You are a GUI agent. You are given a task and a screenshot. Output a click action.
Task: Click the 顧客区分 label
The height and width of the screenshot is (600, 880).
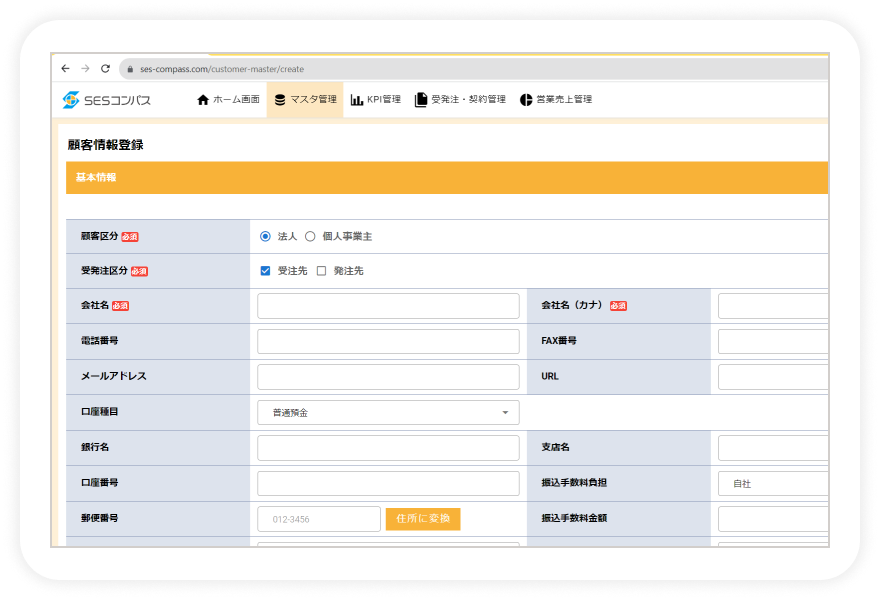click(99, 236)
